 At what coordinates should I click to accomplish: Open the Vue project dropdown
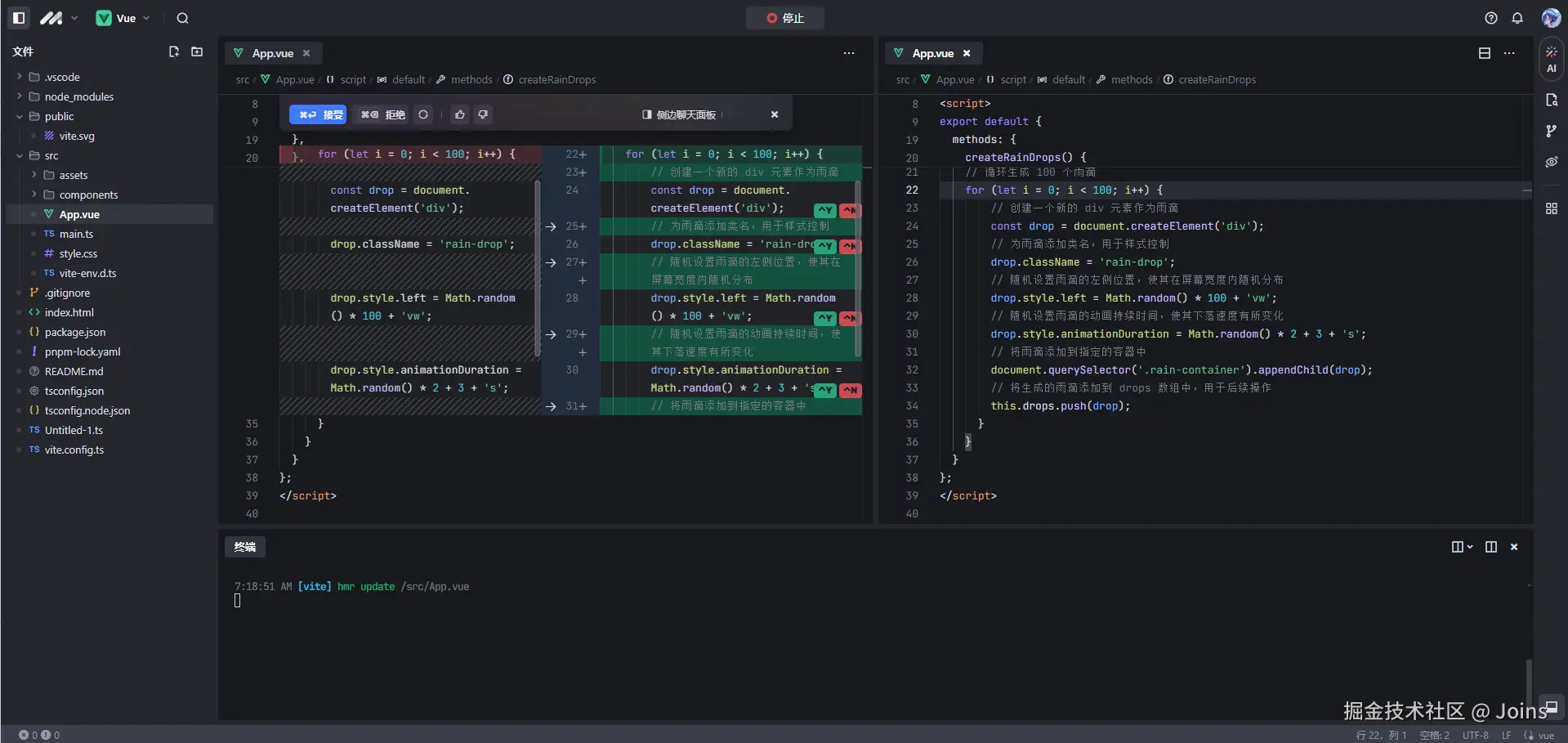[123, 18]
